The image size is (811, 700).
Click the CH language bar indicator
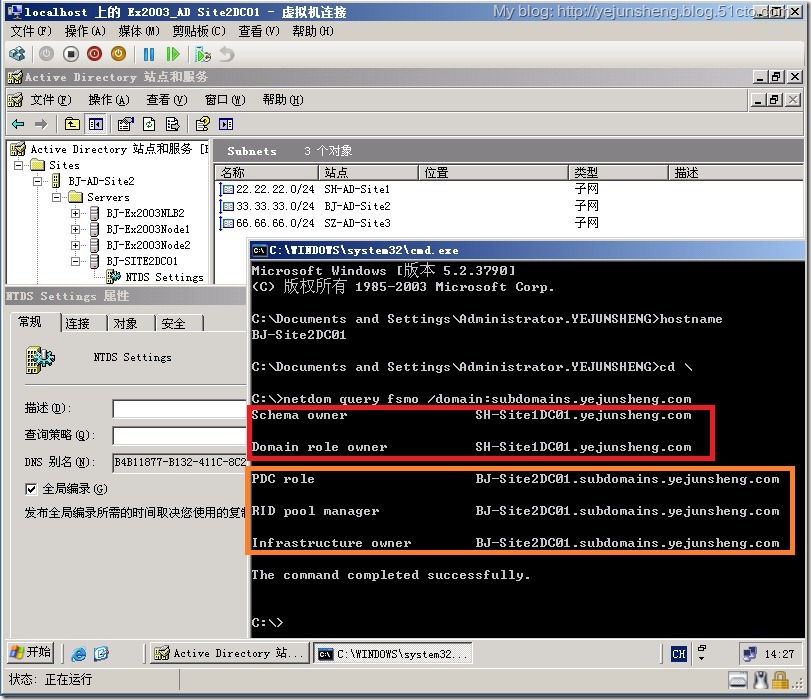(679, 654)
